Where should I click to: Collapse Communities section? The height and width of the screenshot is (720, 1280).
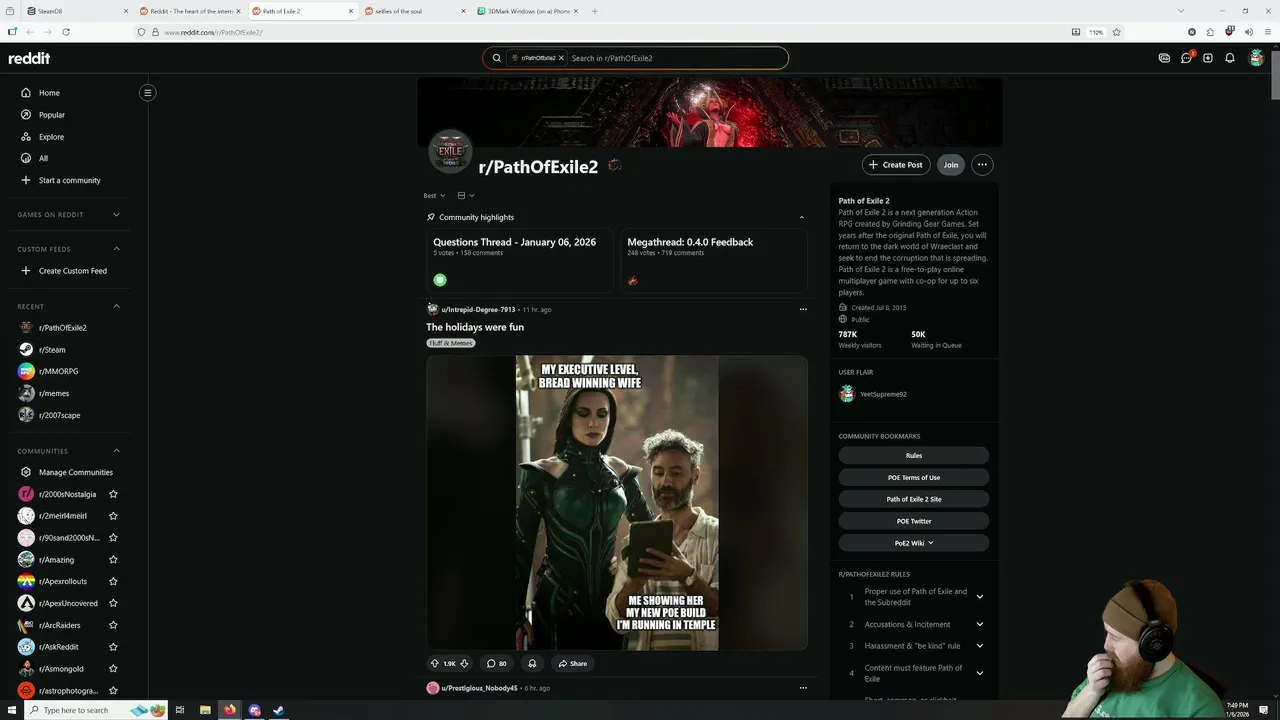(116, 451)
